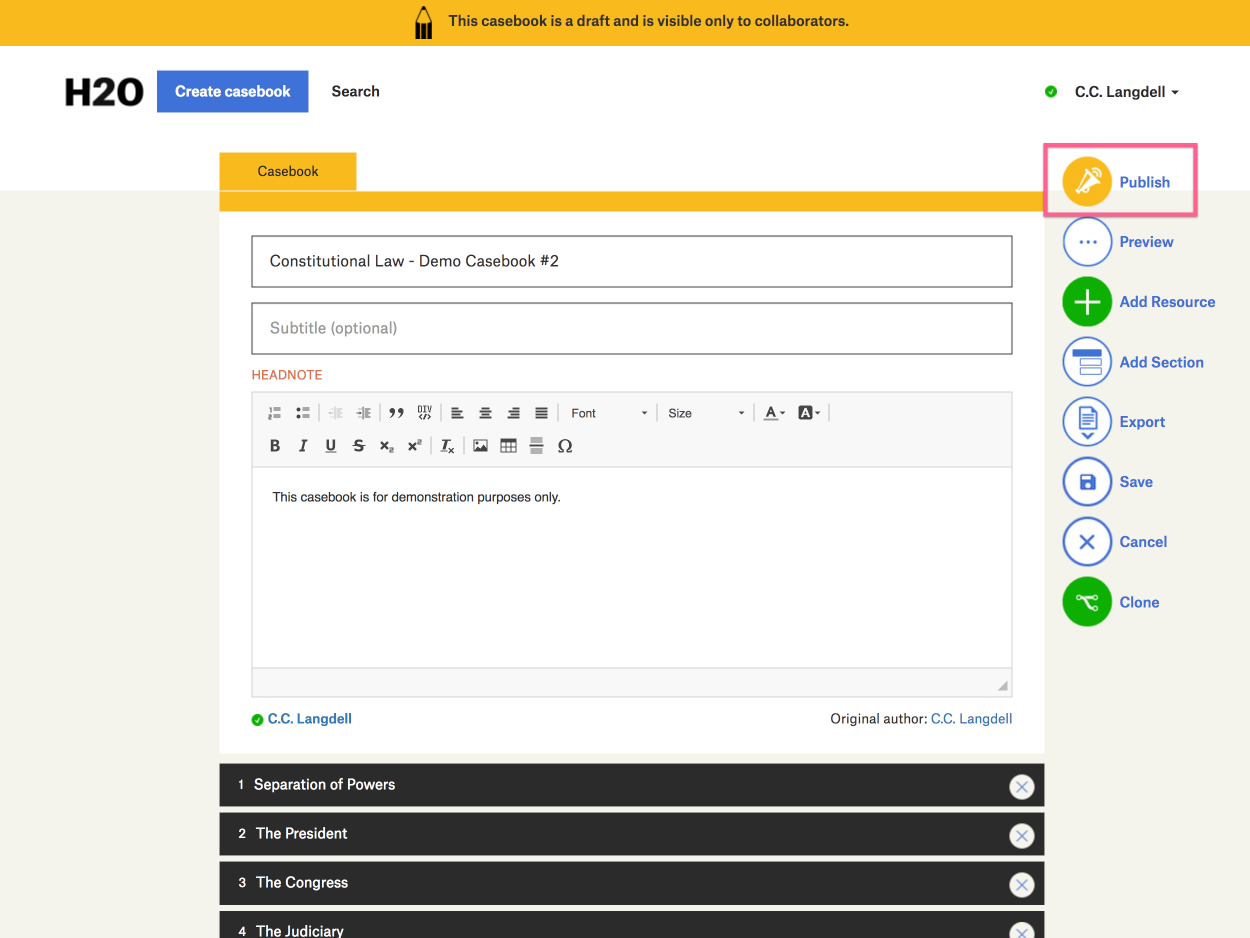Viewport: 1250px width, 938px height.
Task: Justify the headnote text
Action: tap(541, 413)
